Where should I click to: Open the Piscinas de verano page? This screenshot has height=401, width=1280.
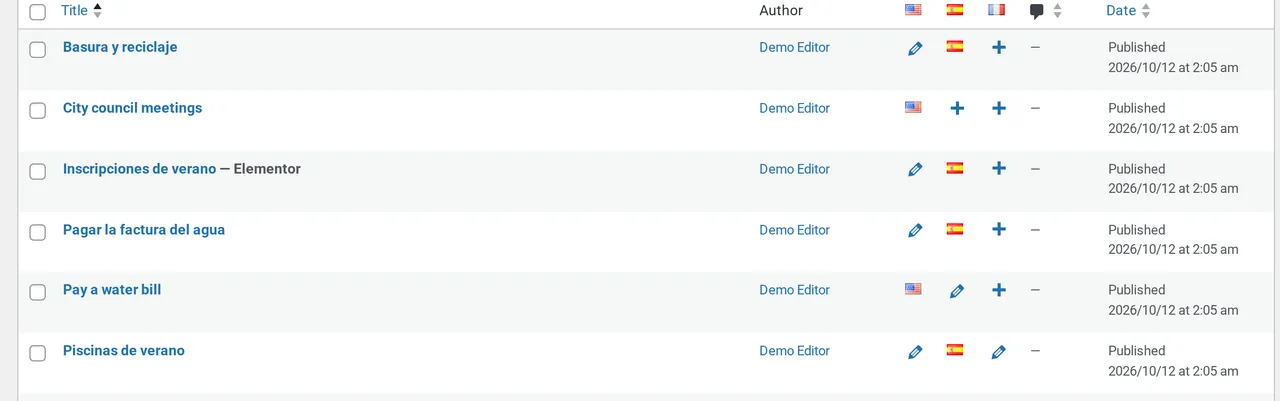pos(124,351)
